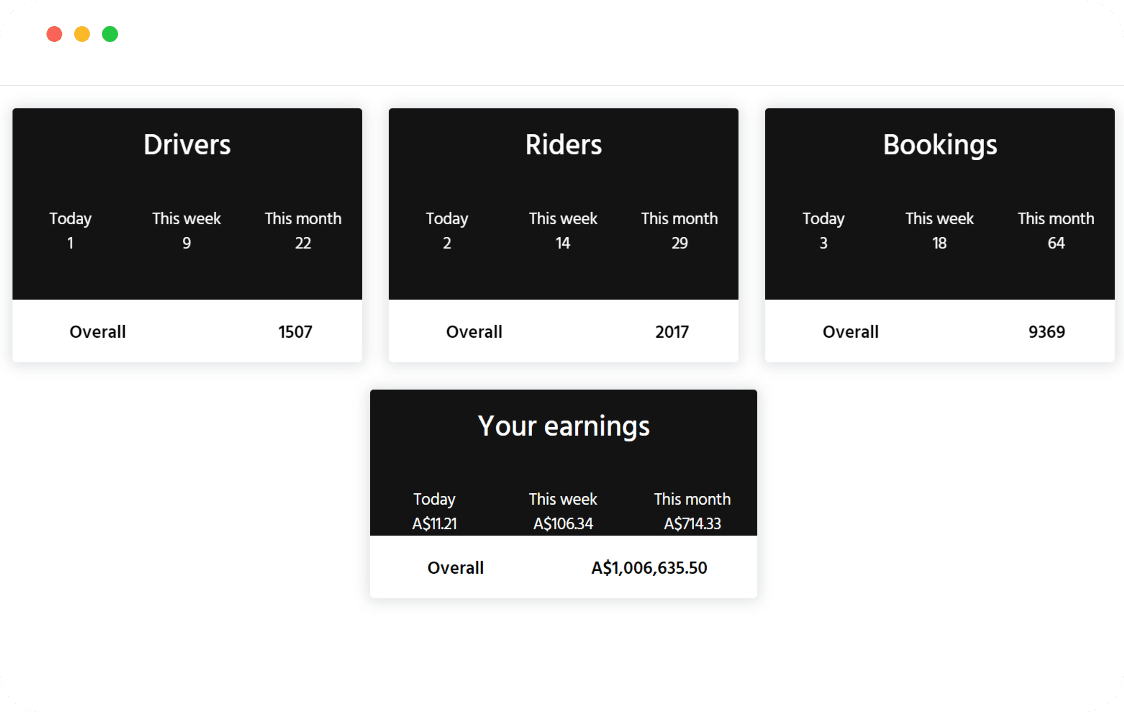Select This month count under Riders

point(680,242)
